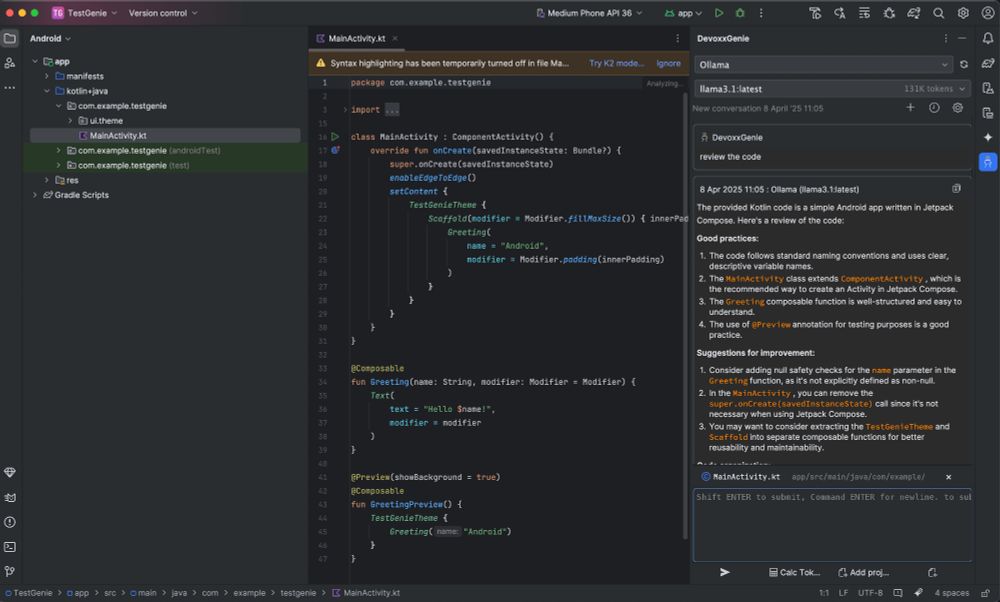The height and width of the screenshot is (602, 1000).
Task: Open the Version control dropdown
Action: 163,13
